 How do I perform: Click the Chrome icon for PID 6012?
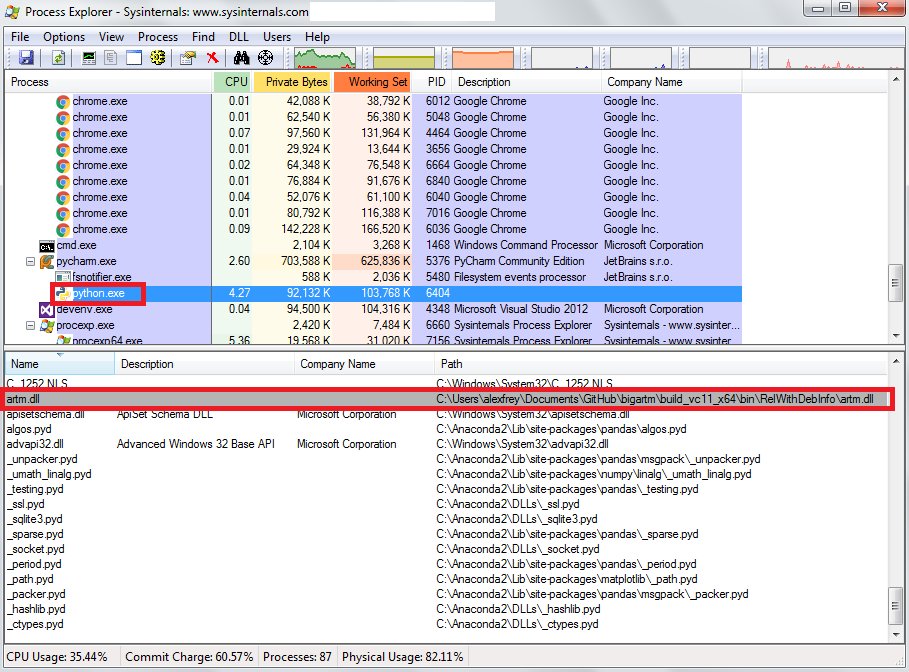coord(63,101)
